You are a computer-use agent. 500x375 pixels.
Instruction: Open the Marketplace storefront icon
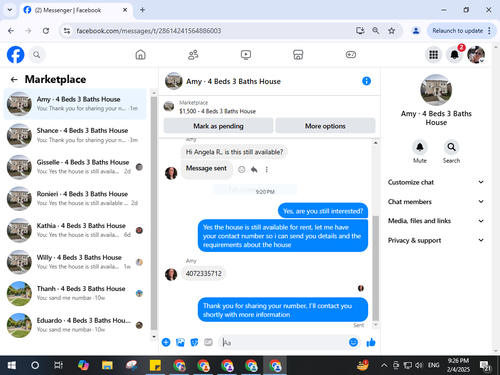tap(298, 55)
